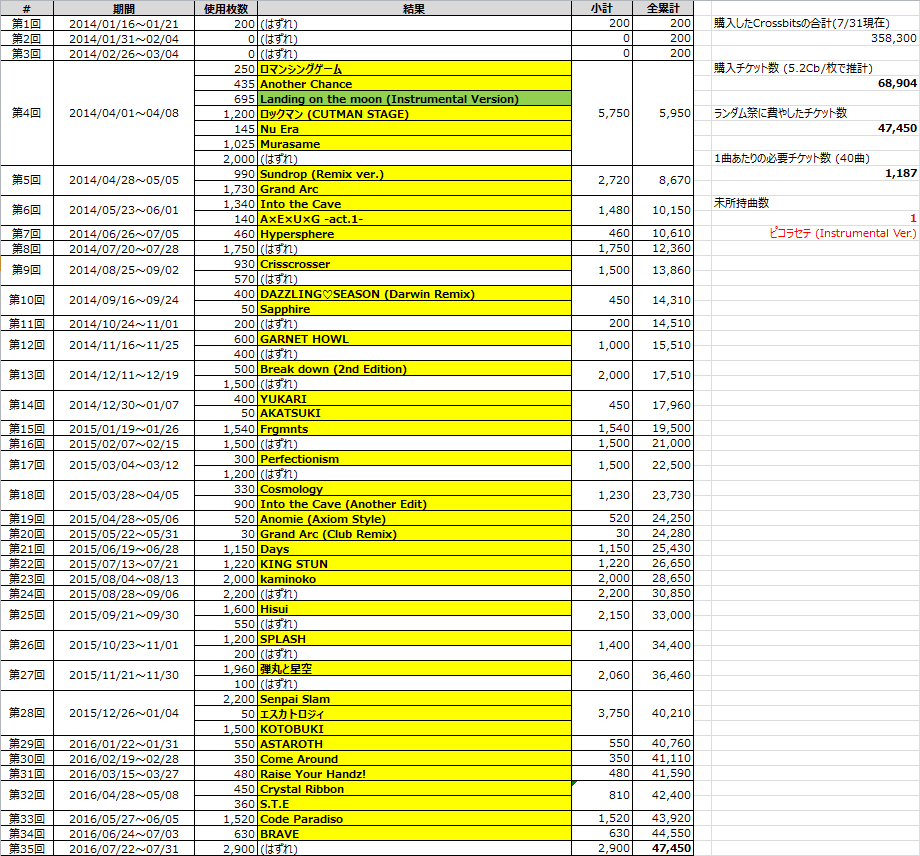Screen dimensions: 920x856
Task: Select the 'SPLASH' cell
Action: pyautogui.click(x=414, y=639)
